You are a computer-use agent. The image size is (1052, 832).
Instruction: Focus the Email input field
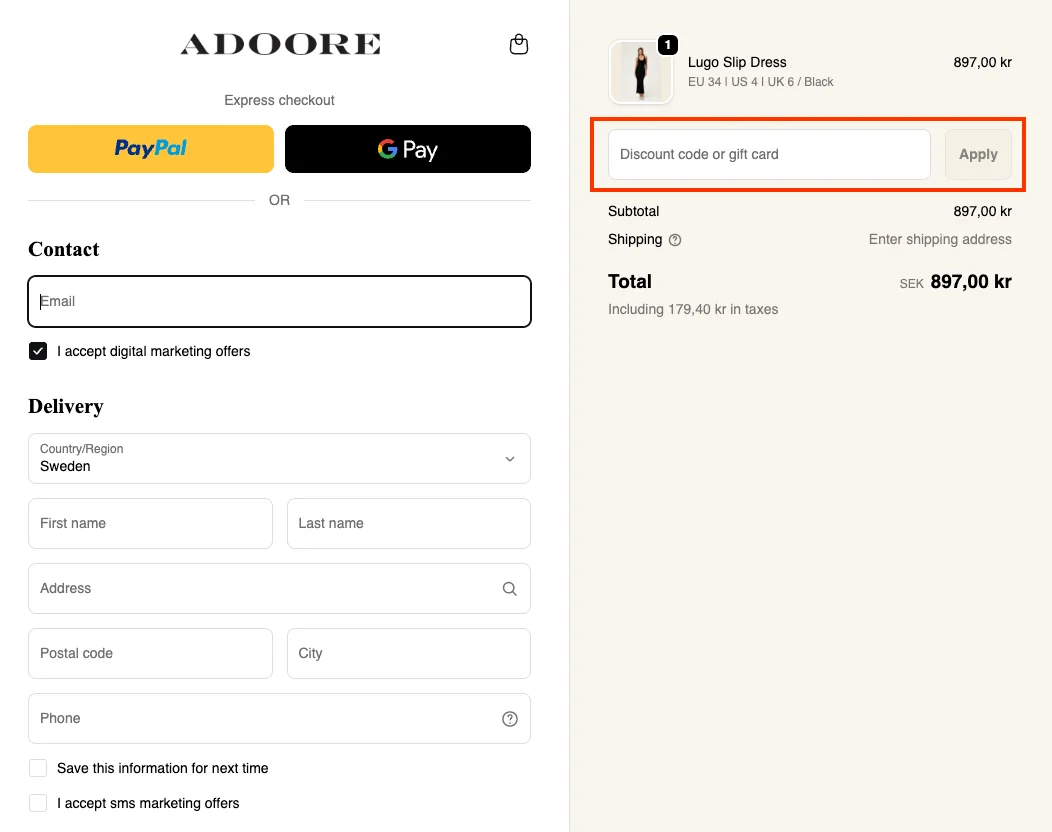279,301
